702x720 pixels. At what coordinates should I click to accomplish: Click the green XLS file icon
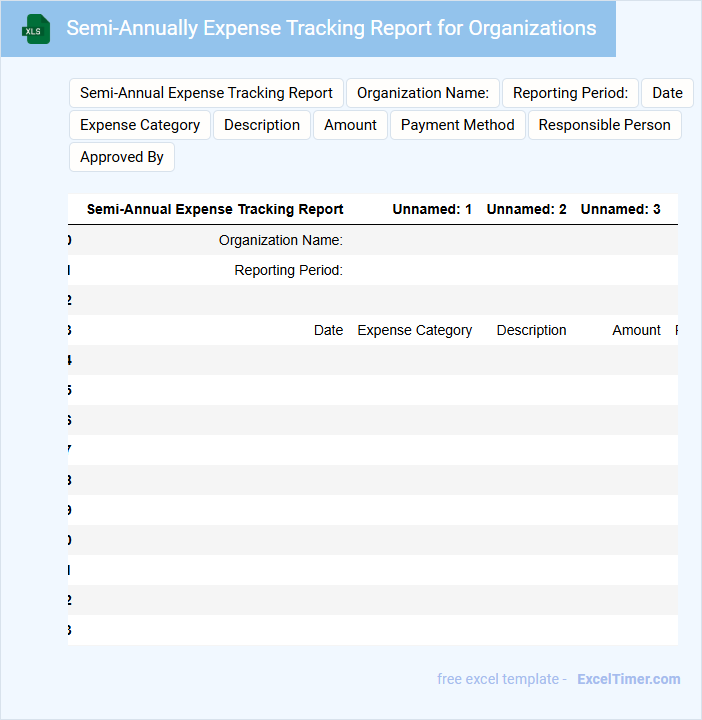[x=37, y=29]
